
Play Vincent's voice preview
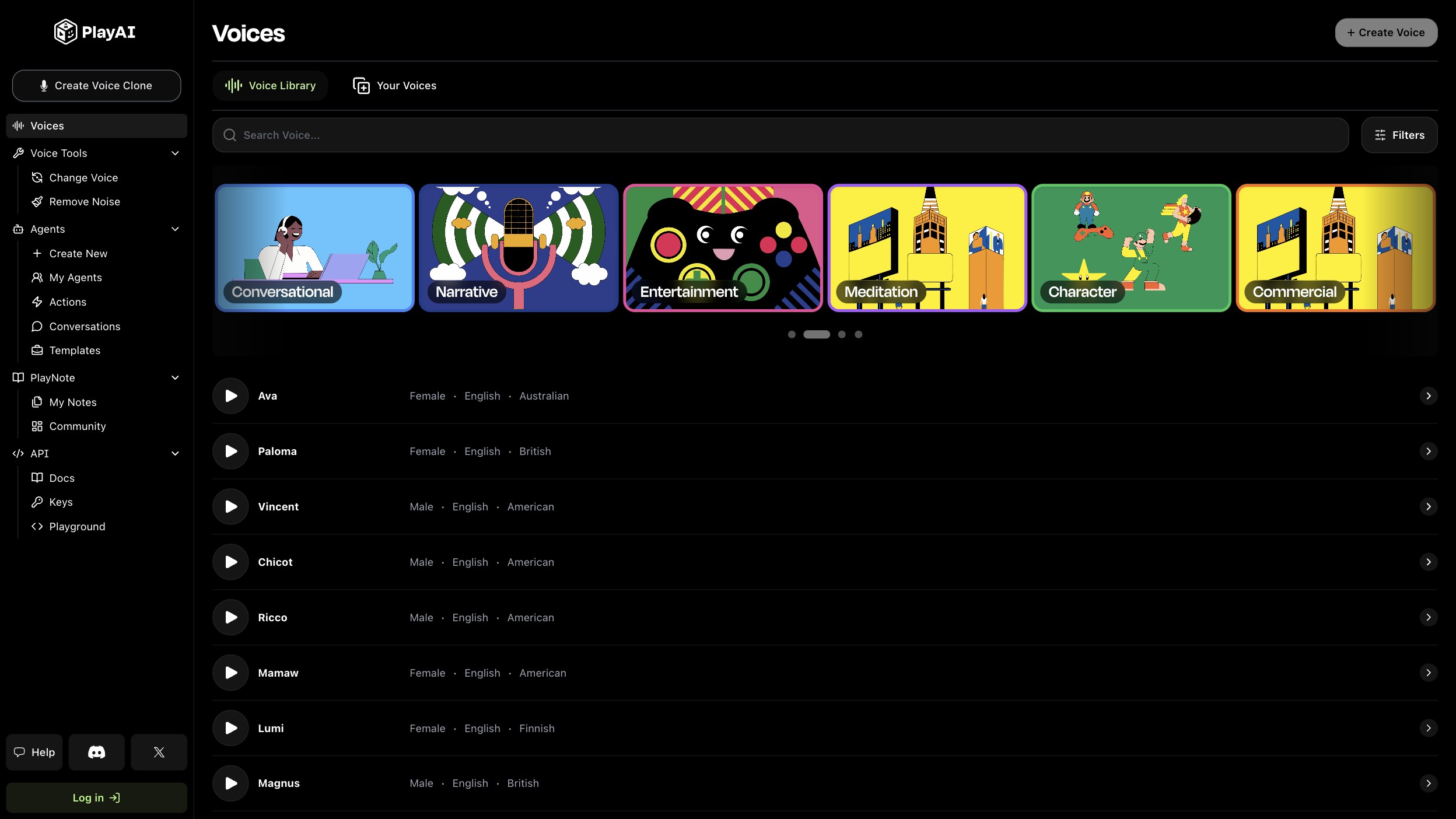tap(231, 507)
